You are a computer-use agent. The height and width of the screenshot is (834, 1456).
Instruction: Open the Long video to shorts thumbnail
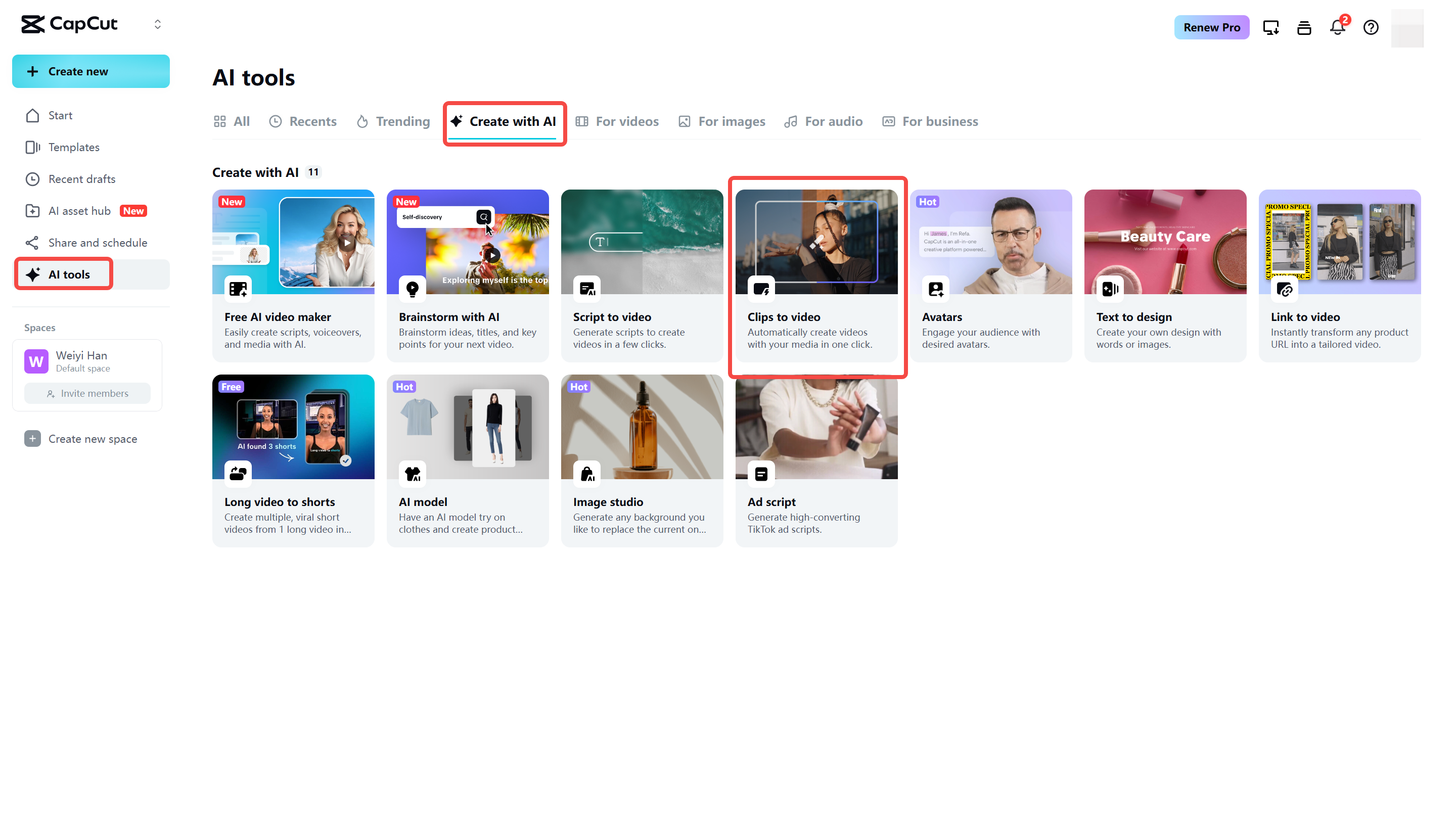[293, 427]
